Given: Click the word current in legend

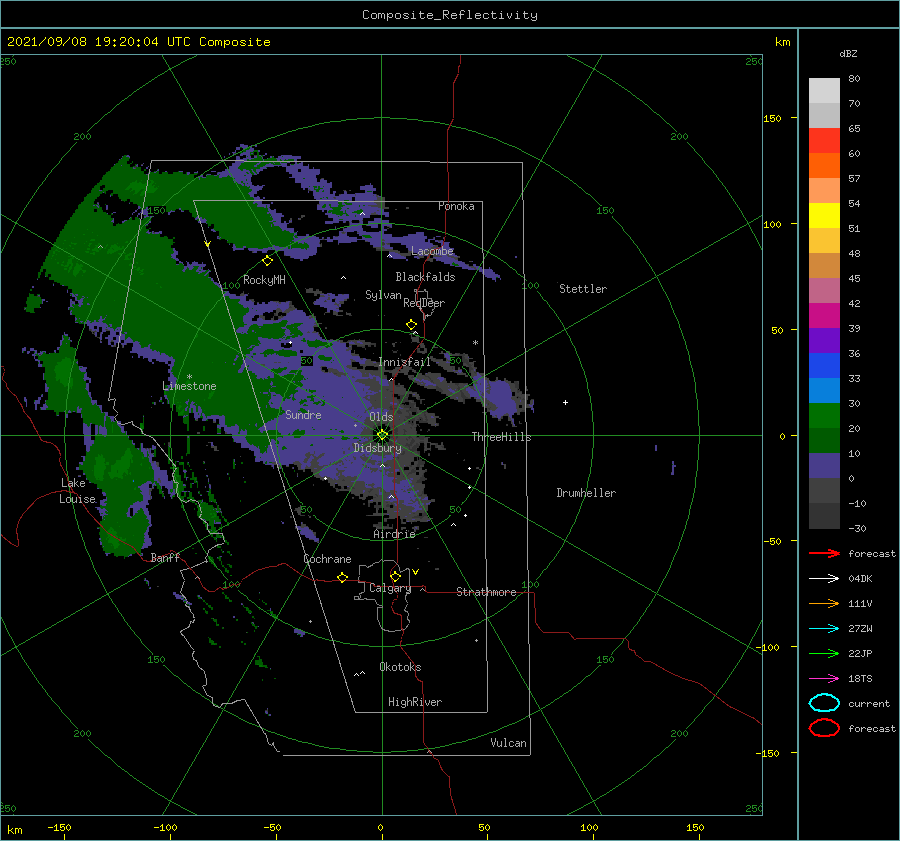Looking at the screenshot, I should point(869,703).
